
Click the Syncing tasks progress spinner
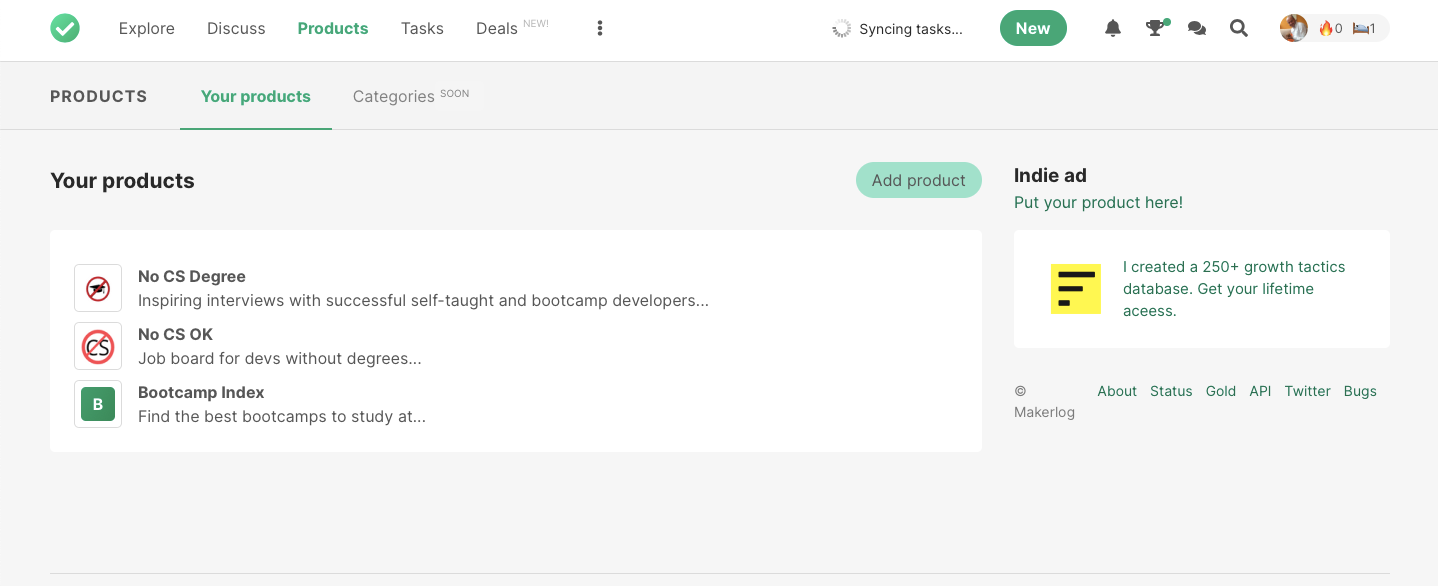click(x=843, y=28)
